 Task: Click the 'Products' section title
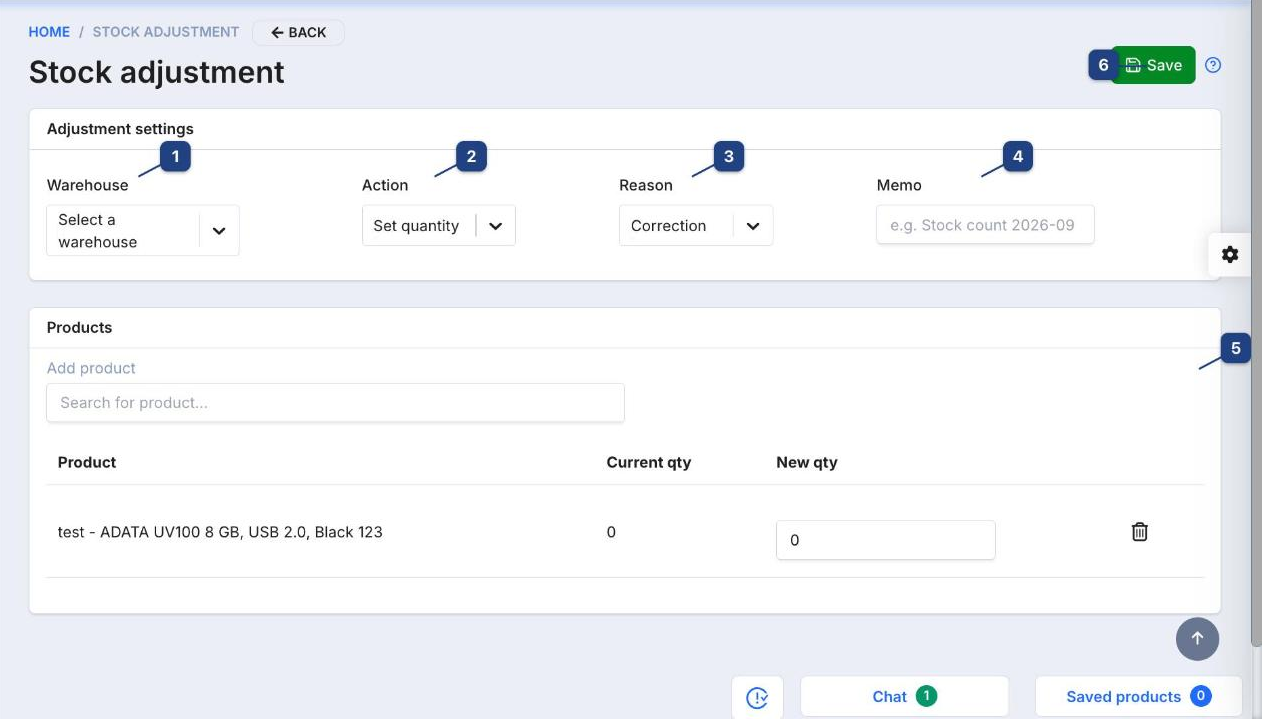coord(79,327)
